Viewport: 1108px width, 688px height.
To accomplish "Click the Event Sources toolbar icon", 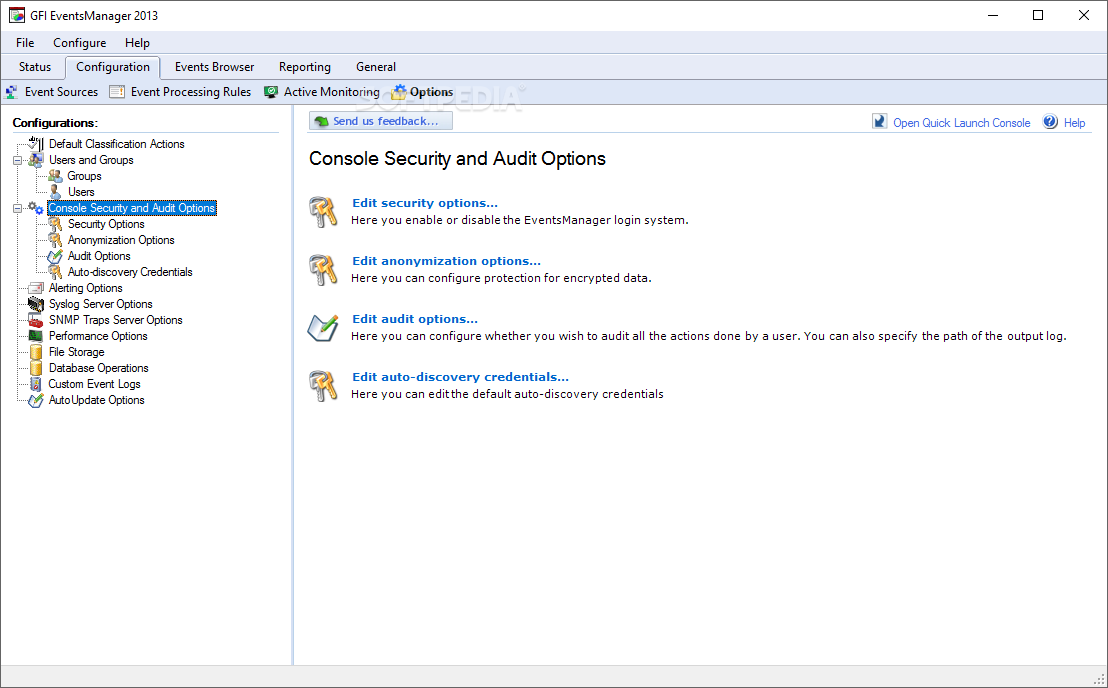I will (x=12, y=92).
